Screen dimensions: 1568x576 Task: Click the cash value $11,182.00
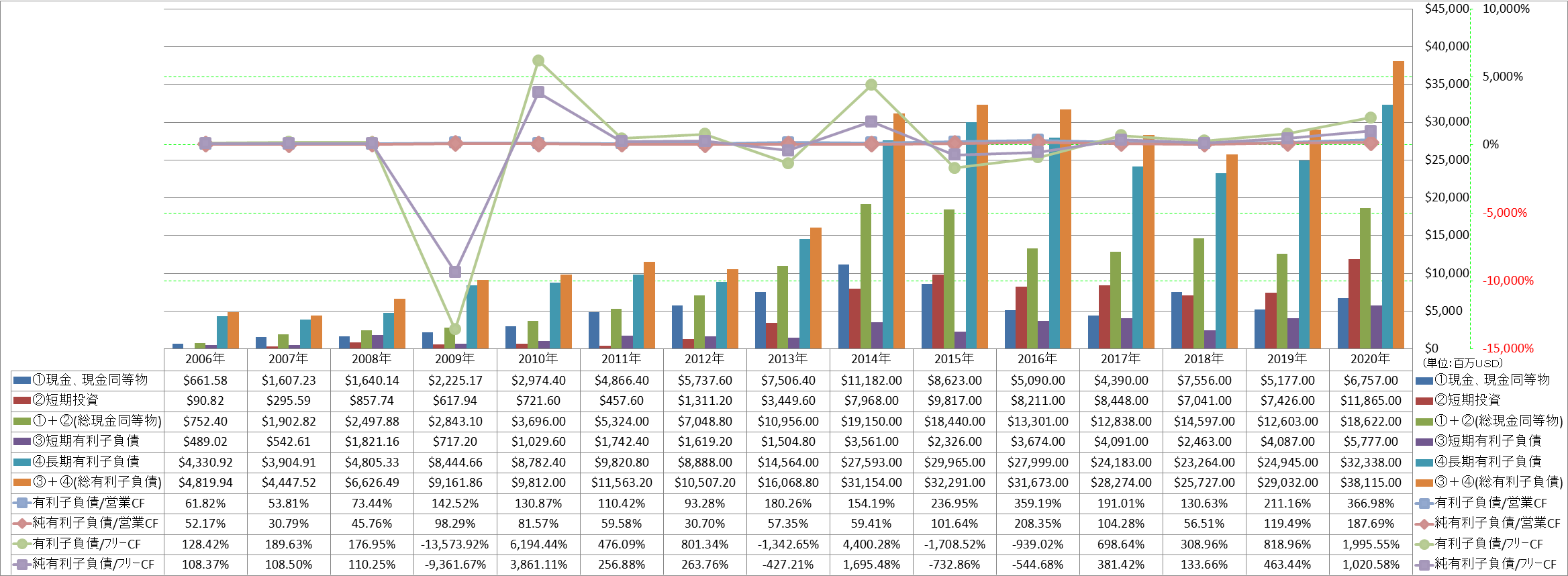pyautogui.click(x=871, y=381)
